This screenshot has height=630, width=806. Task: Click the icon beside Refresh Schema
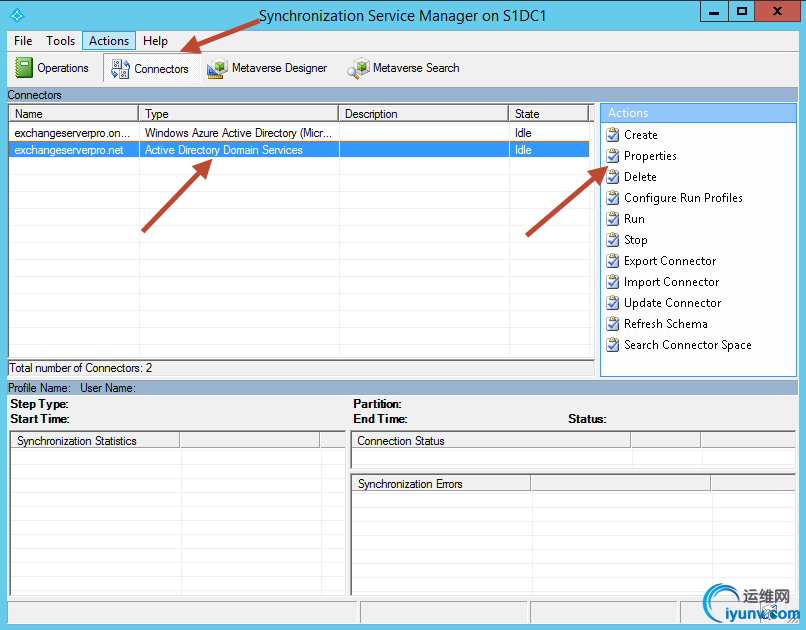point(613,324)
